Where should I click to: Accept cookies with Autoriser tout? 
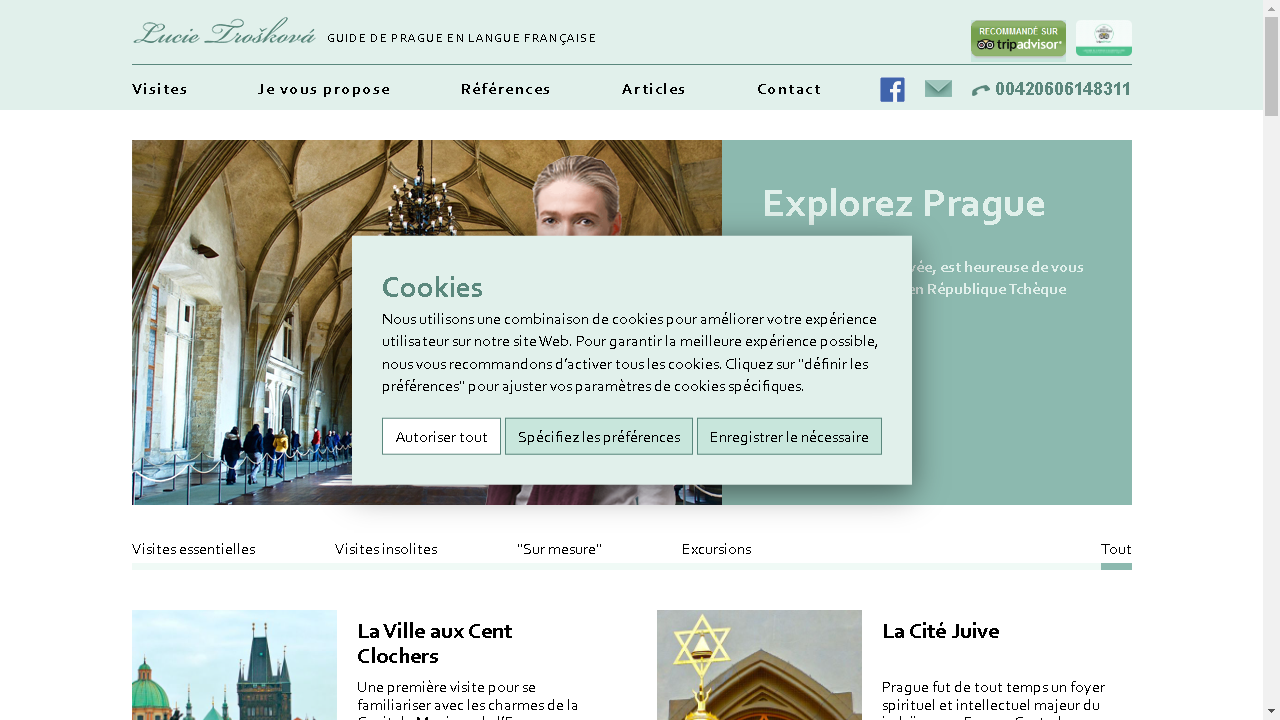point(441,436)
